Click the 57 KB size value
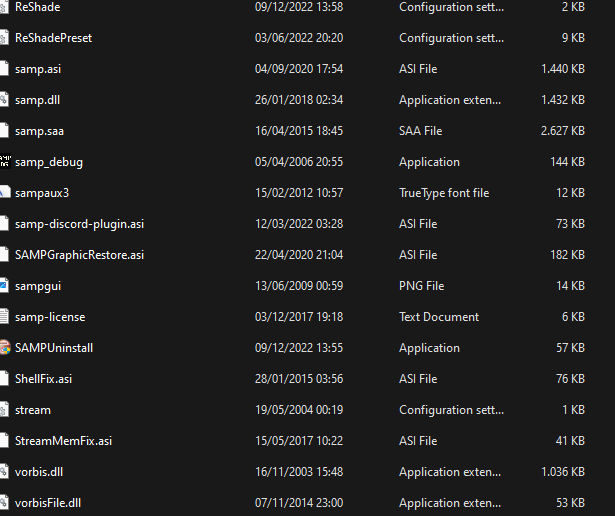 pyautogui.click(x=570, y=347)
